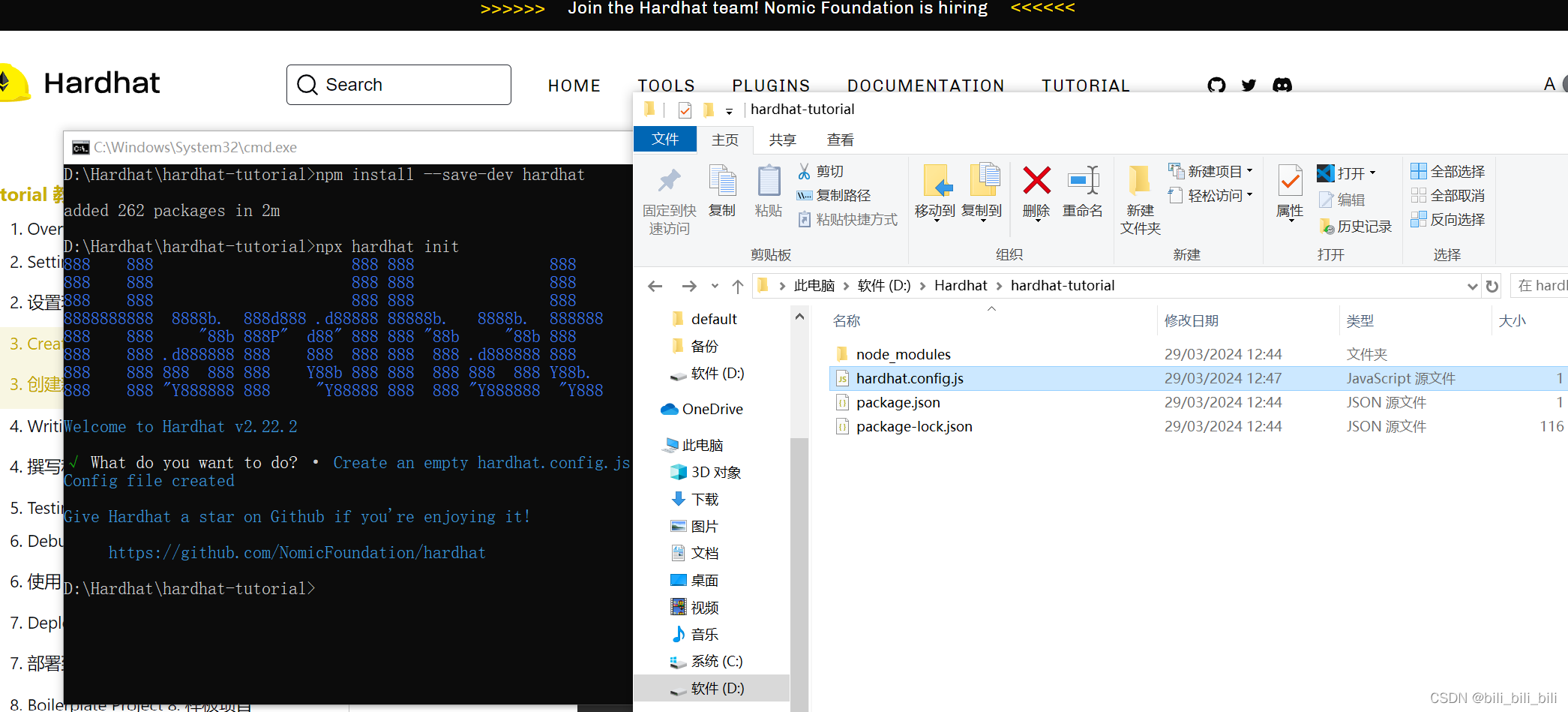Open the Hardhat GitHub icon link
The image size is (1568, 712).
(1217, 86)
